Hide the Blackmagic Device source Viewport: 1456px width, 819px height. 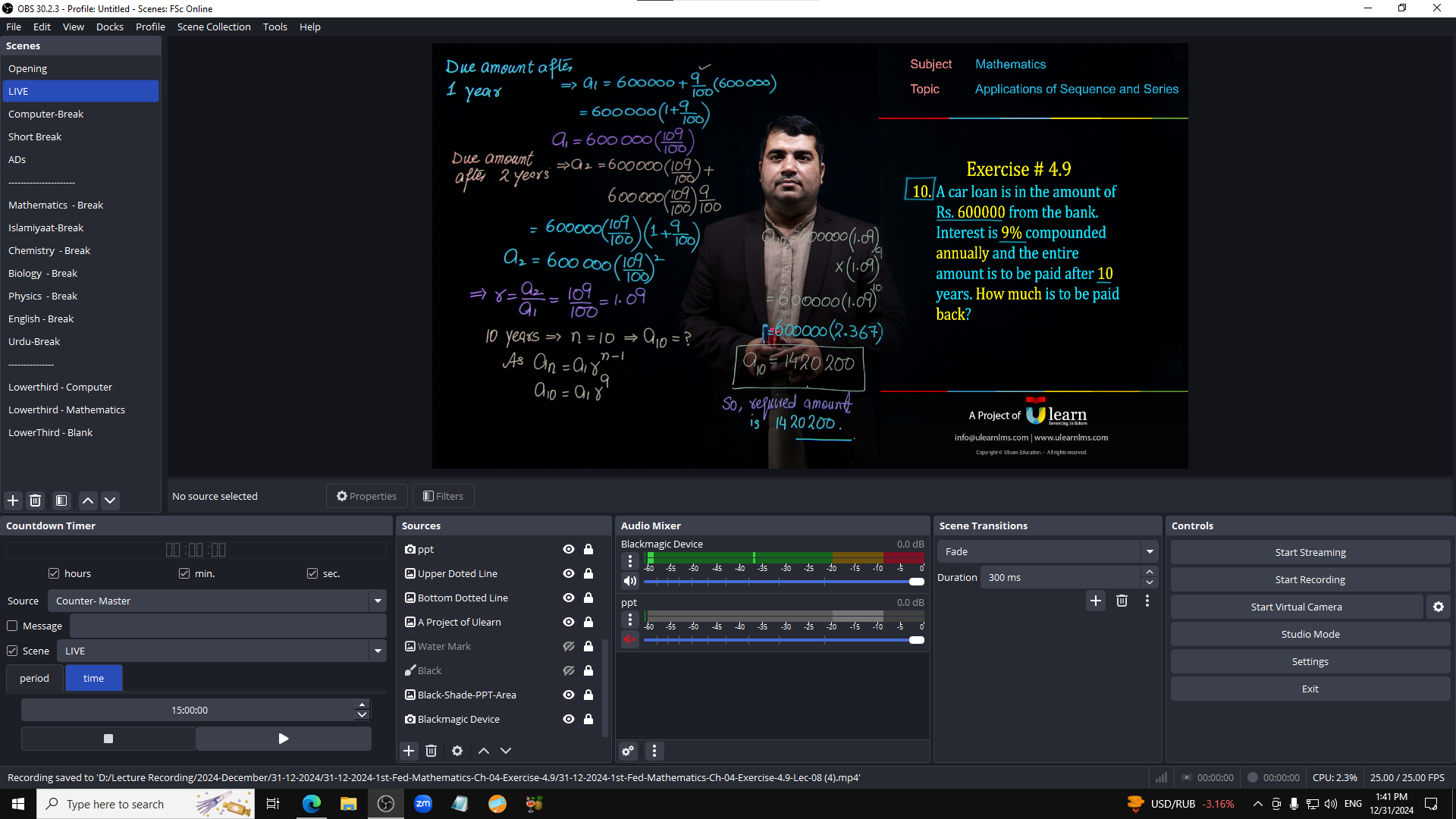click(568, 719)
